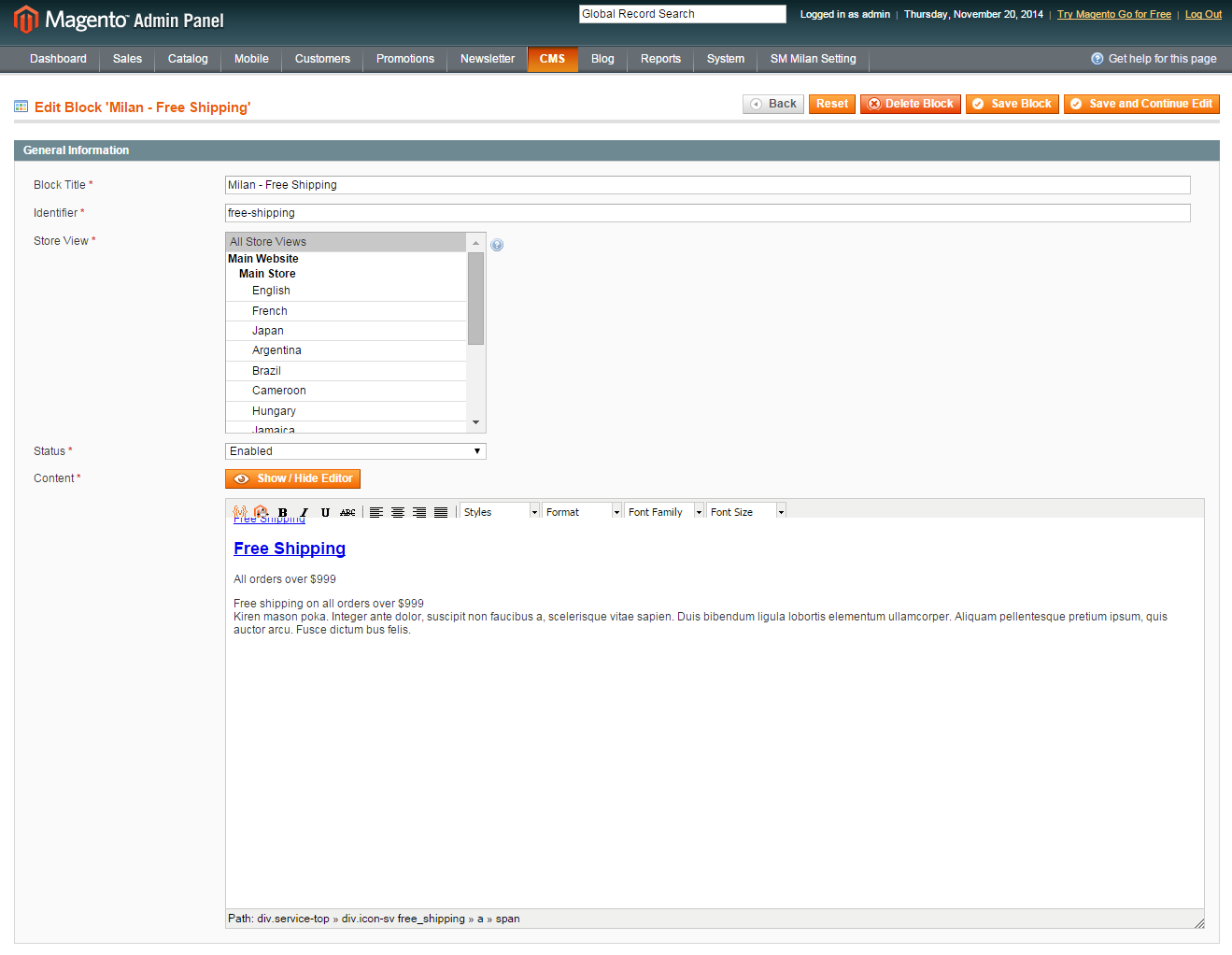Image resolution: width=1232 pixels, height=955 pixels.
Task: Open the Font Size dropdown
Action: (x=746, y=512)
